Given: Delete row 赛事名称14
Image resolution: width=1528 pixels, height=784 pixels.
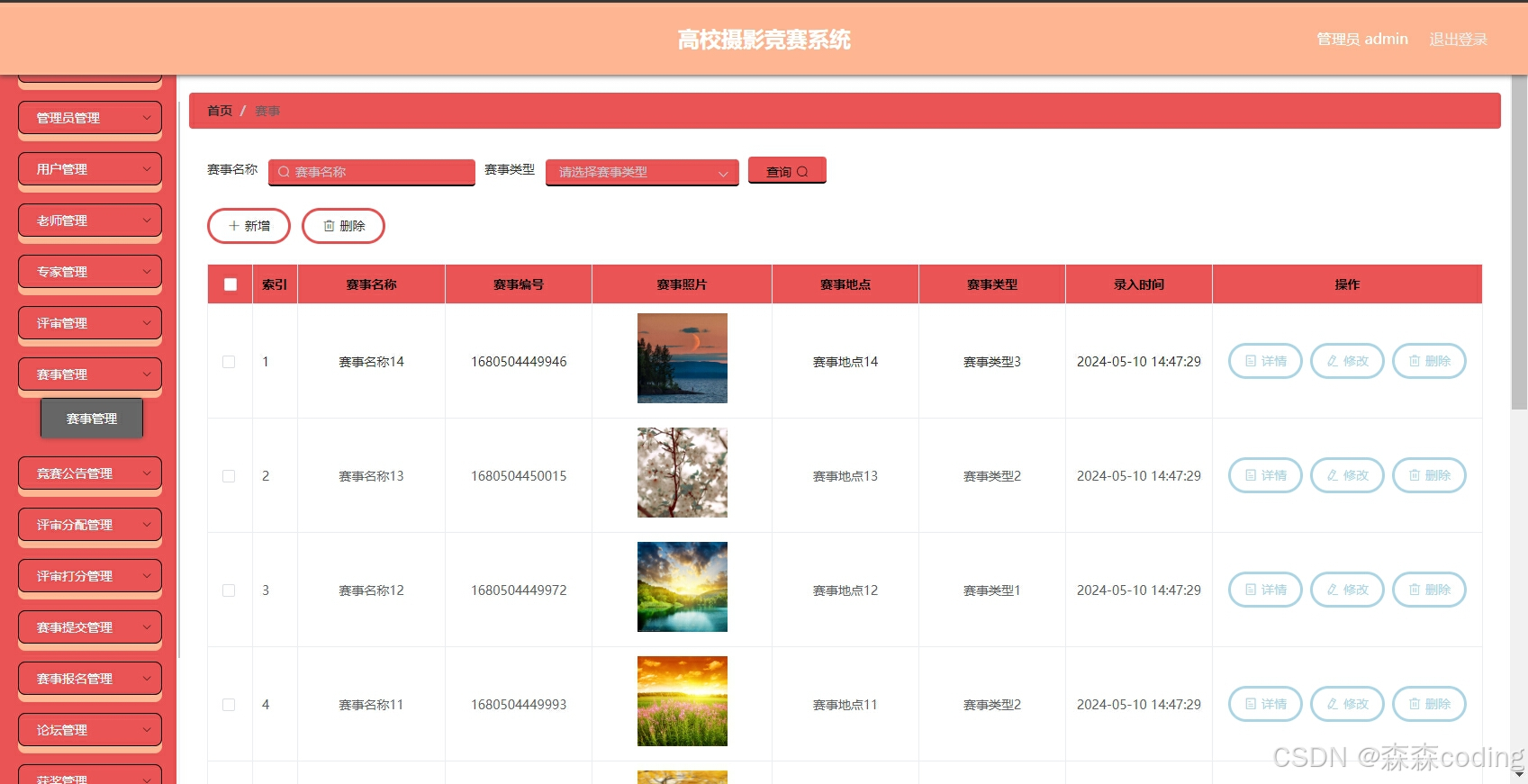Looking at the screenshot, I should tap(1429, 361).
